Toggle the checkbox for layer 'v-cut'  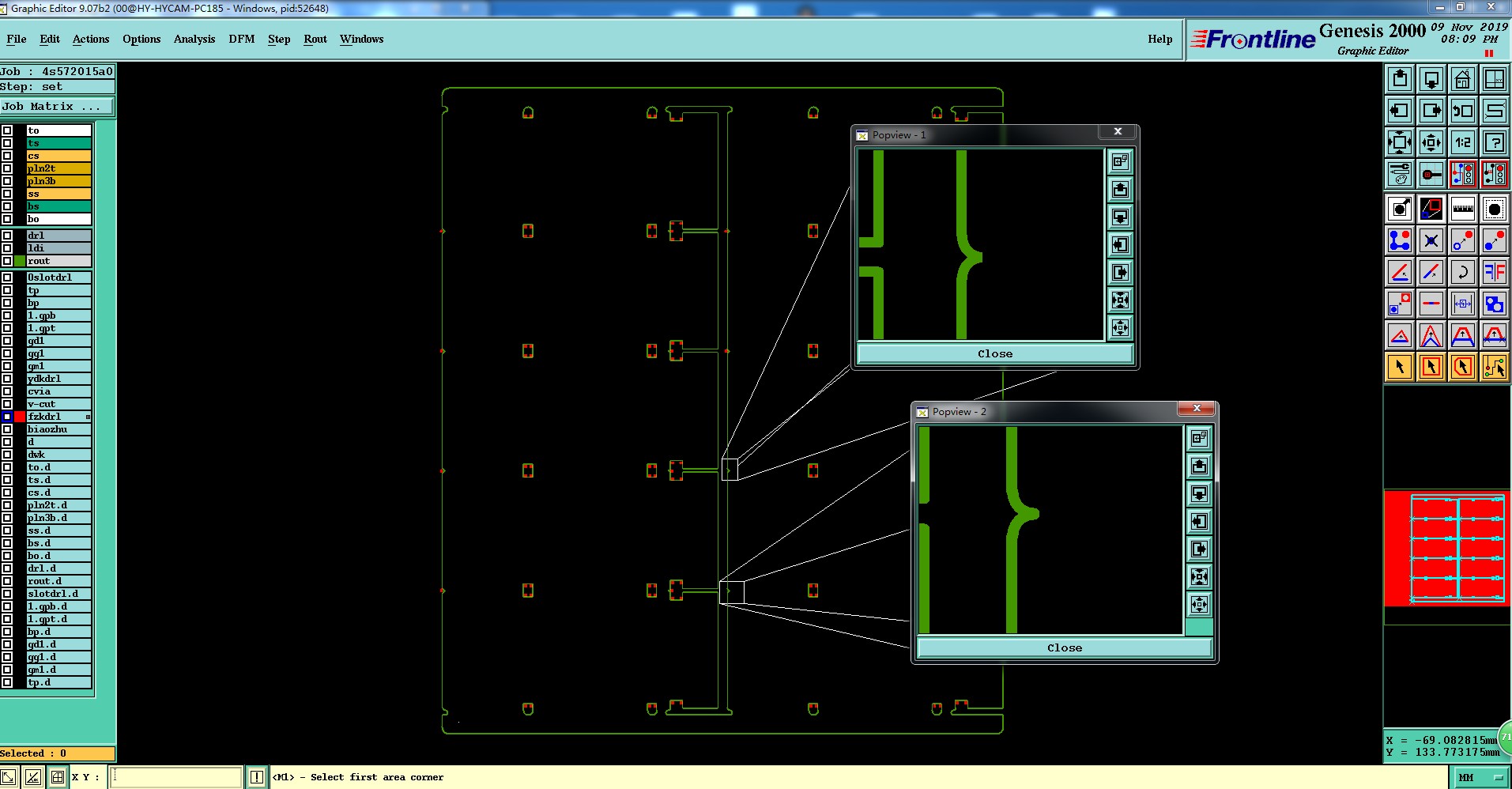tap(7, 404)
